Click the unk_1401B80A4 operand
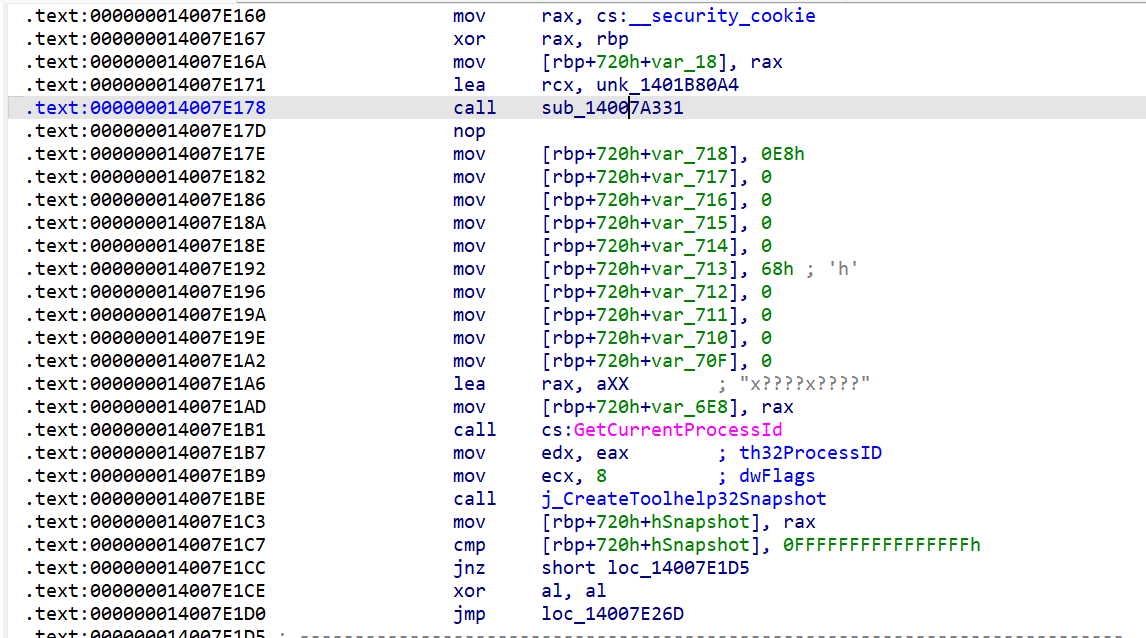Viewport: 1146px width, 638px height. coord(668,85)
